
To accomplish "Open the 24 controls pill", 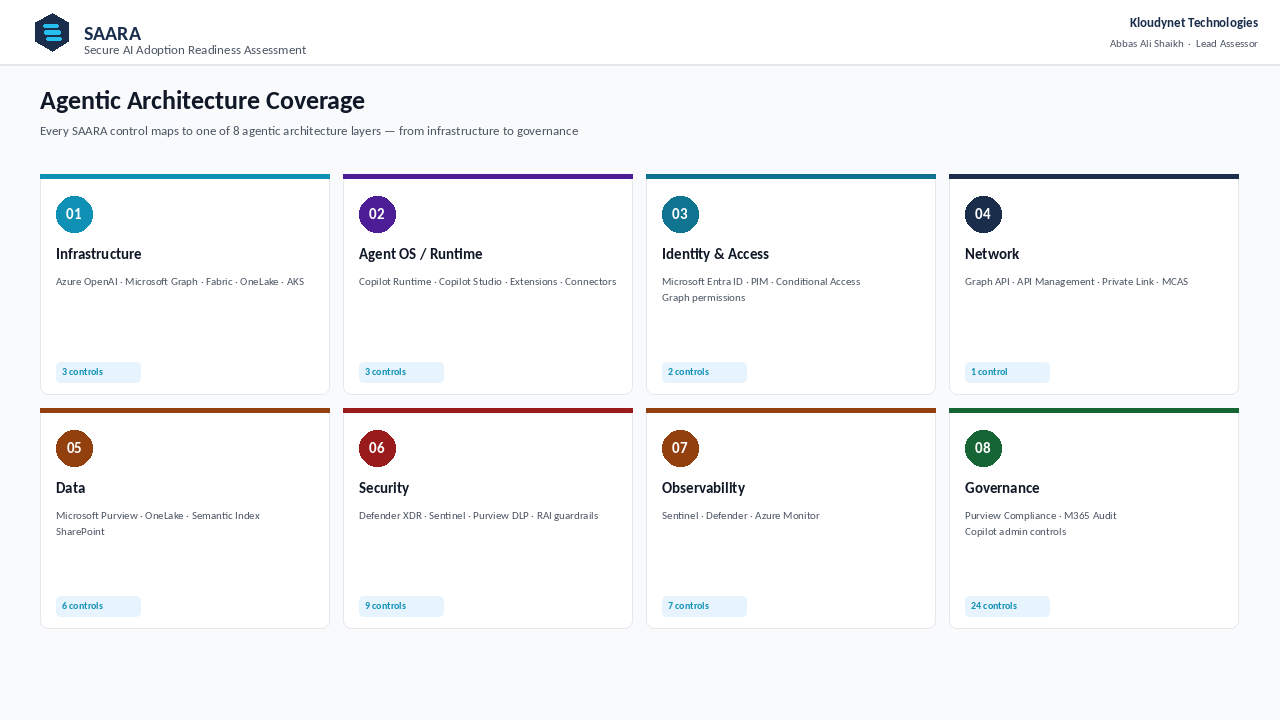I will pyautogui.click(x=1007, y=606).
